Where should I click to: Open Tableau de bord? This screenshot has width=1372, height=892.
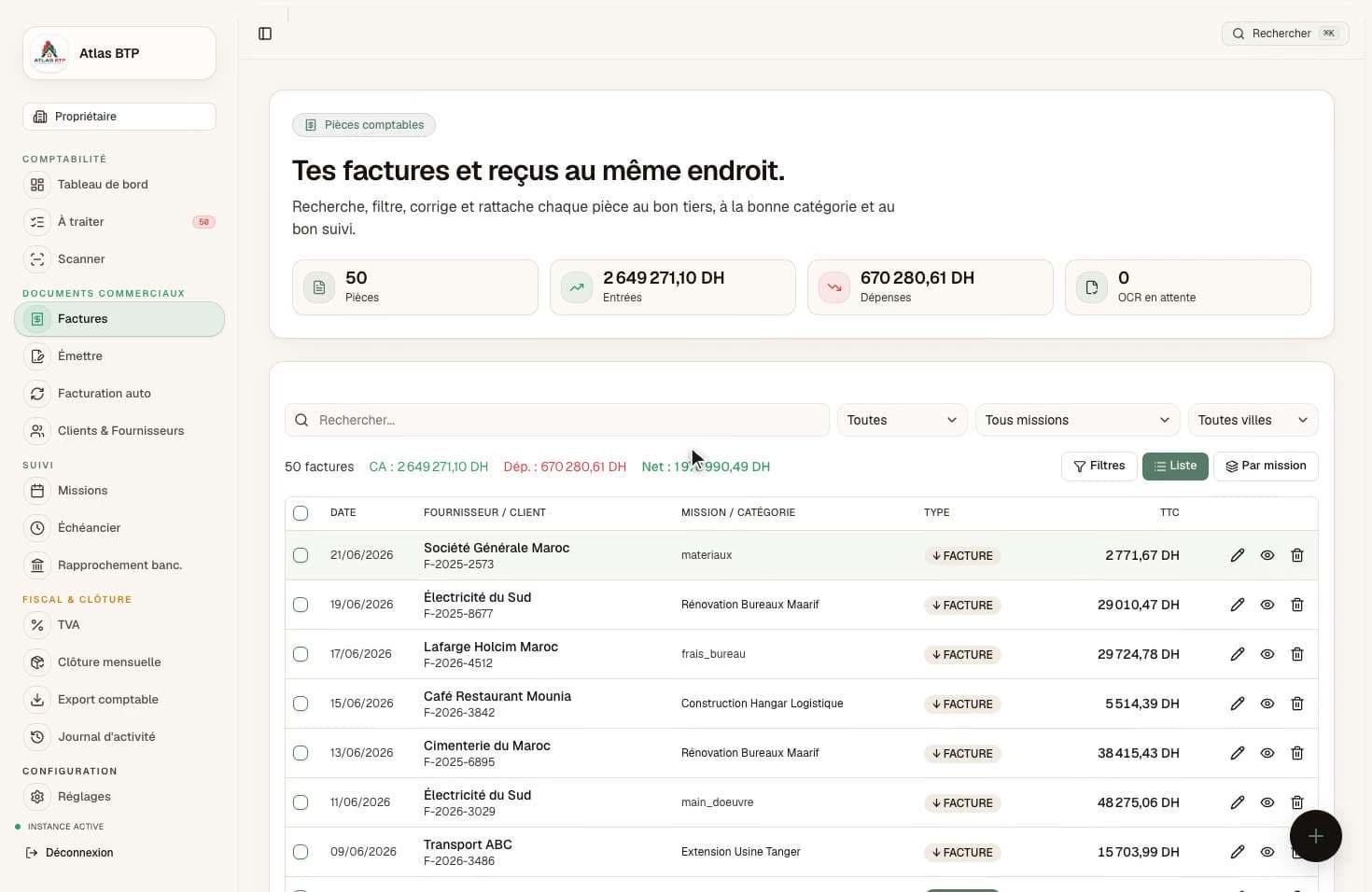click(119, 185)
